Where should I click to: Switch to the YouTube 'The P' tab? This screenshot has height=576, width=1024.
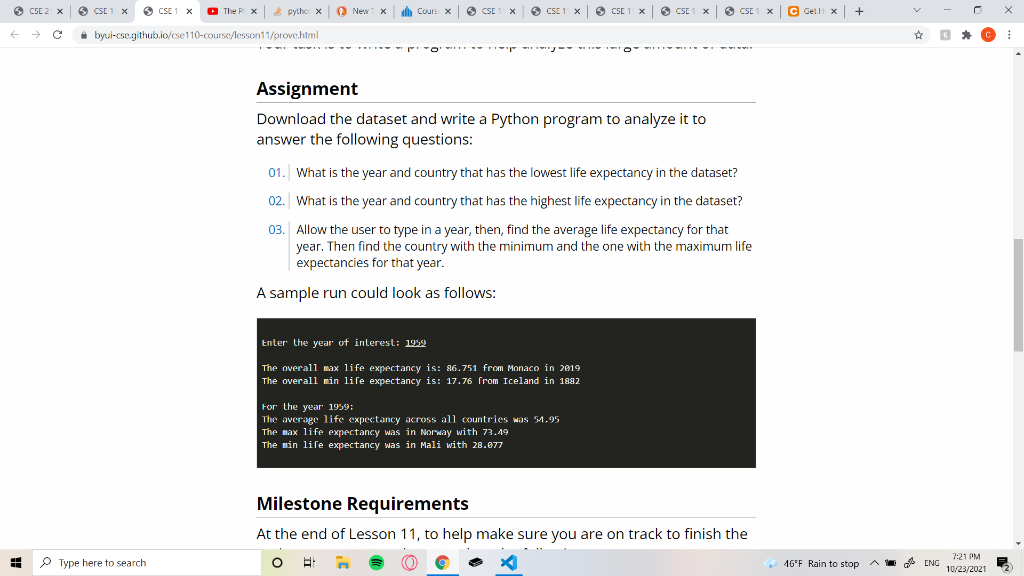(x=231, y=11)
